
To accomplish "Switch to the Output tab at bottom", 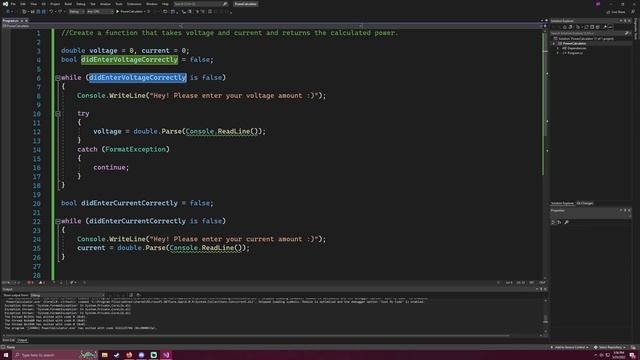I will click(x=22, y=340).
